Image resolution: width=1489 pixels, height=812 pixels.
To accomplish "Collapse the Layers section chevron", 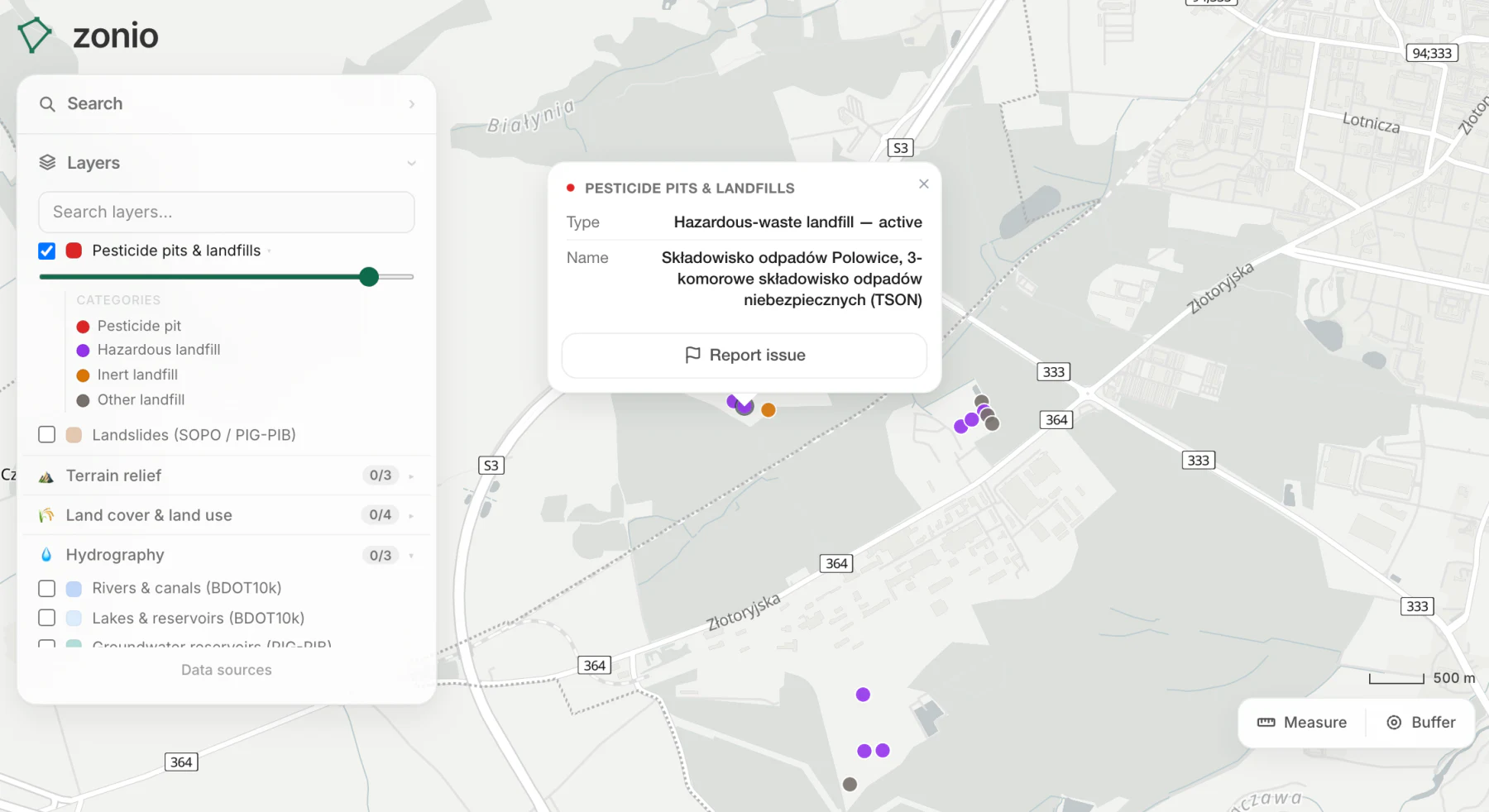I will pos(411,164).
